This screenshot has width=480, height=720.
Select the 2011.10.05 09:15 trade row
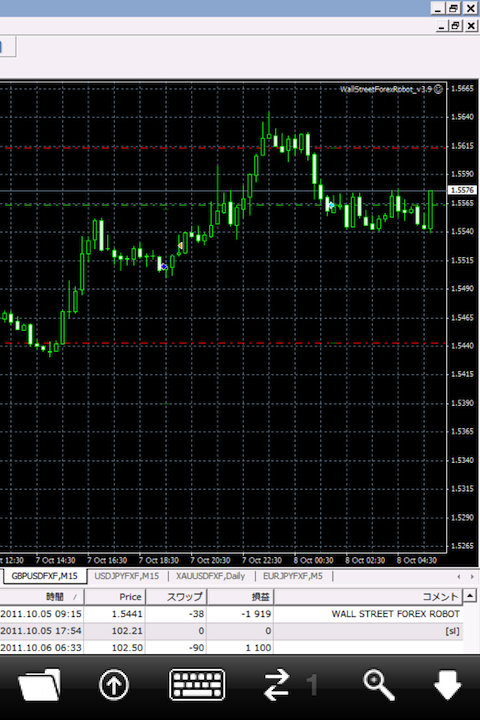pyautogui.click(x=231, y=614)
